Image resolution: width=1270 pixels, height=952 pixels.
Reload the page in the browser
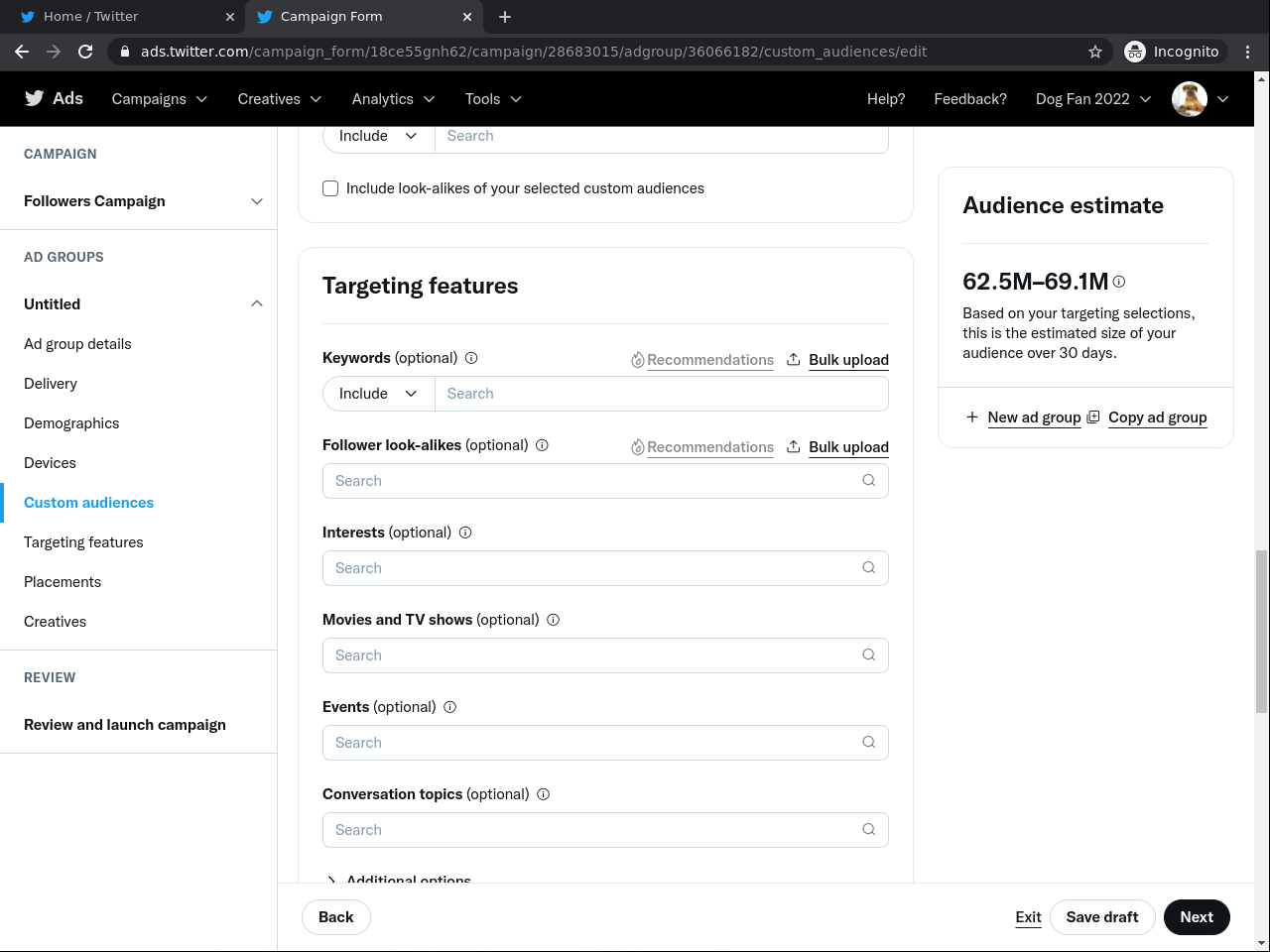pos(85,52)
